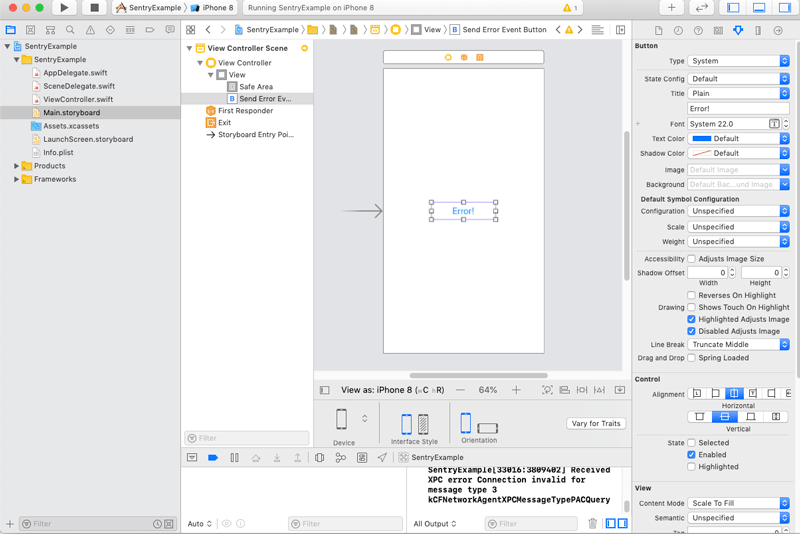Click the Run (play) button

64,8
